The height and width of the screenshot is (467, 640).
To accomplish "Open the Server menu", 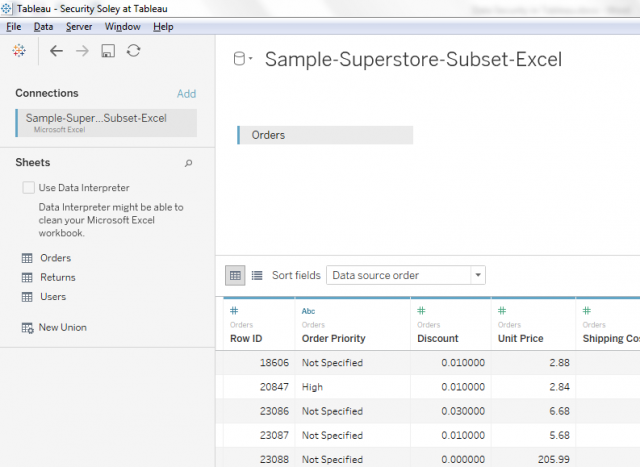I will [79, 27].
